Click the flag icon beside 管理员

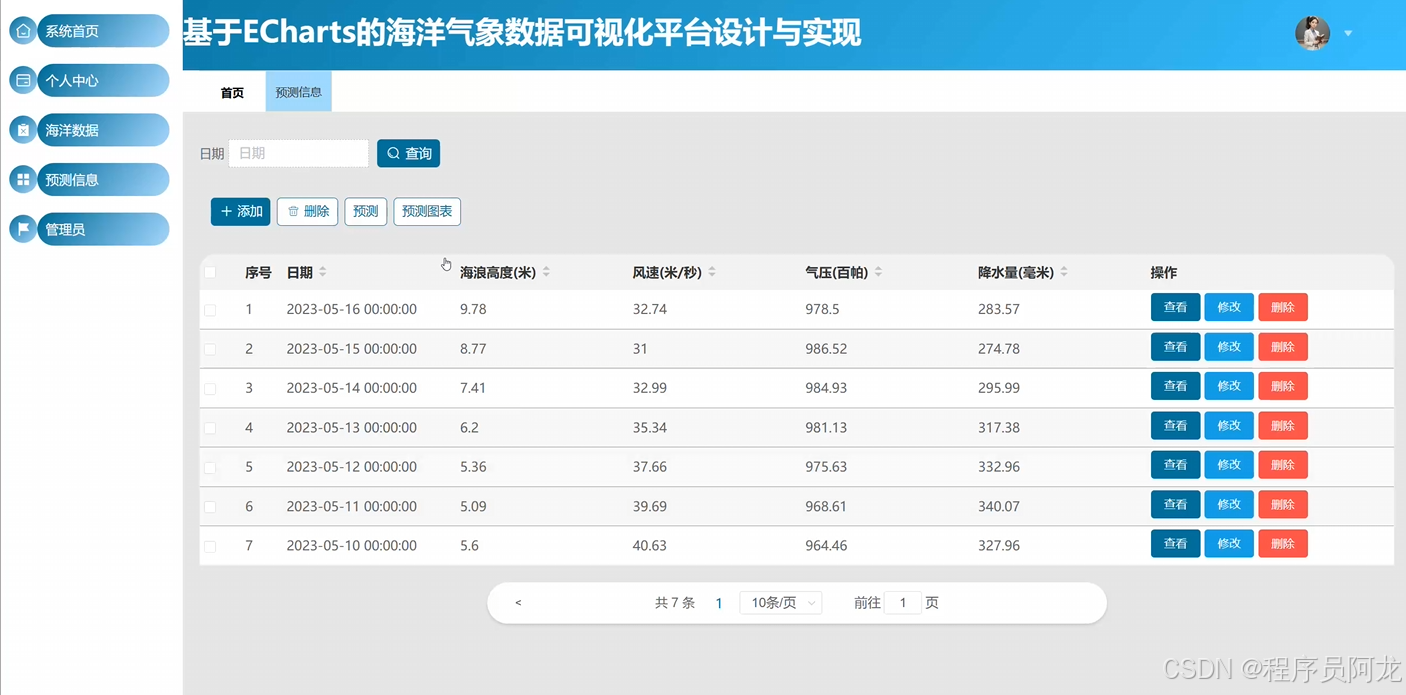(23, 229)
